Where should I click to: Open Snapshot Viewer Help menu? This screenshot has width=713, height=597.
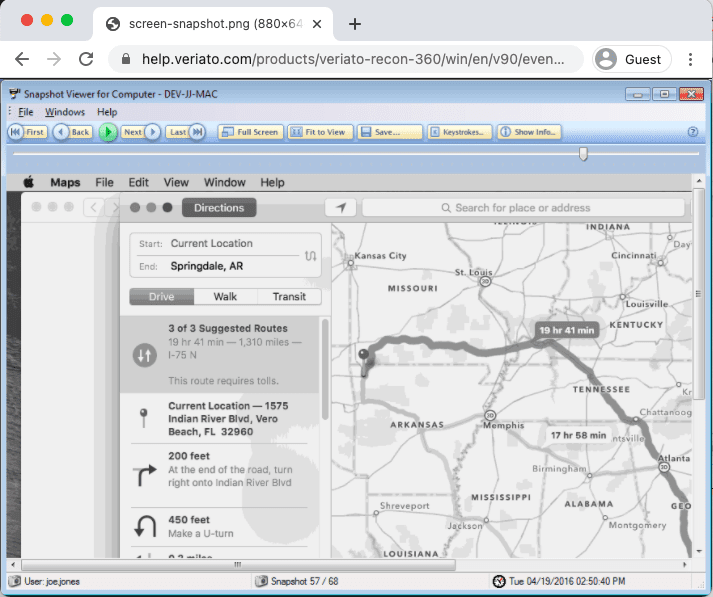[x=107, y=112]
